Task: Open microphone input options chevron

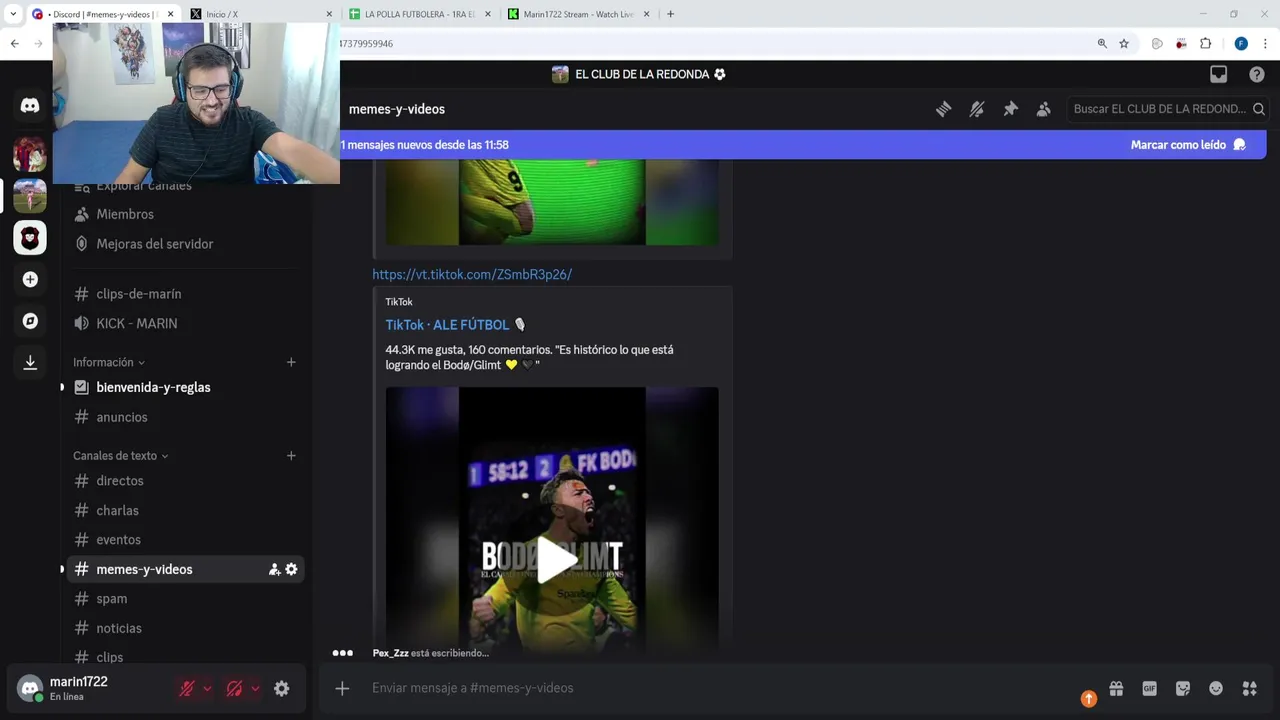Action: coord(207,688)
